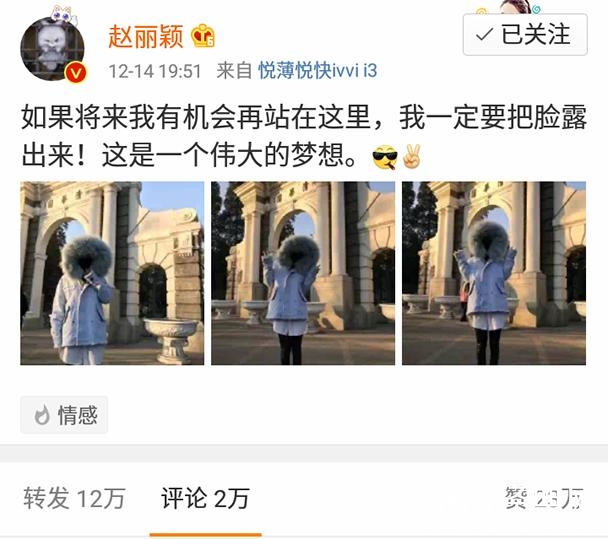608x539 pixels.
Task: Open 赵丽颖 username link
Action: [x=145, y=36]
